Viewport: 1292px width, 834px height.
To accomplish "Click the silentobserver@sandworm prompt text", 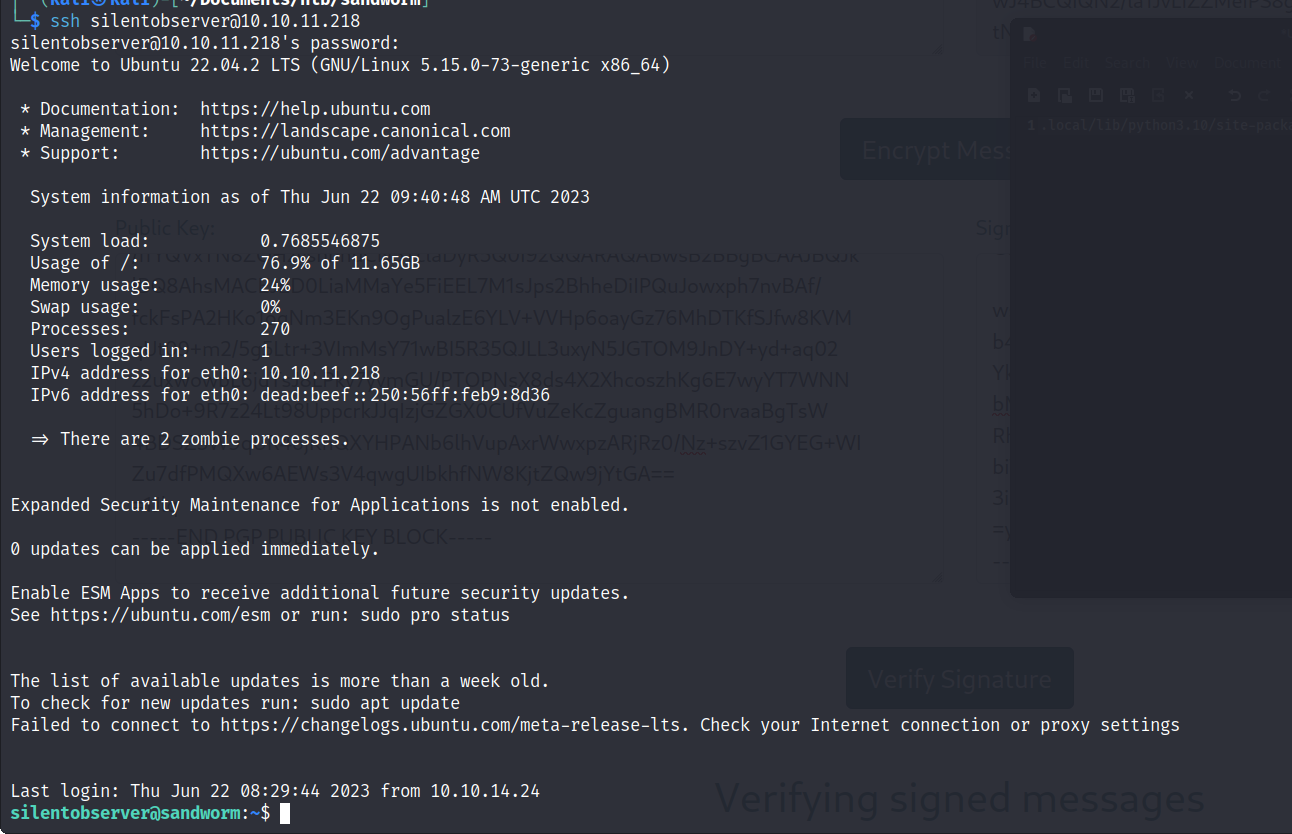I will pos(125,813).
